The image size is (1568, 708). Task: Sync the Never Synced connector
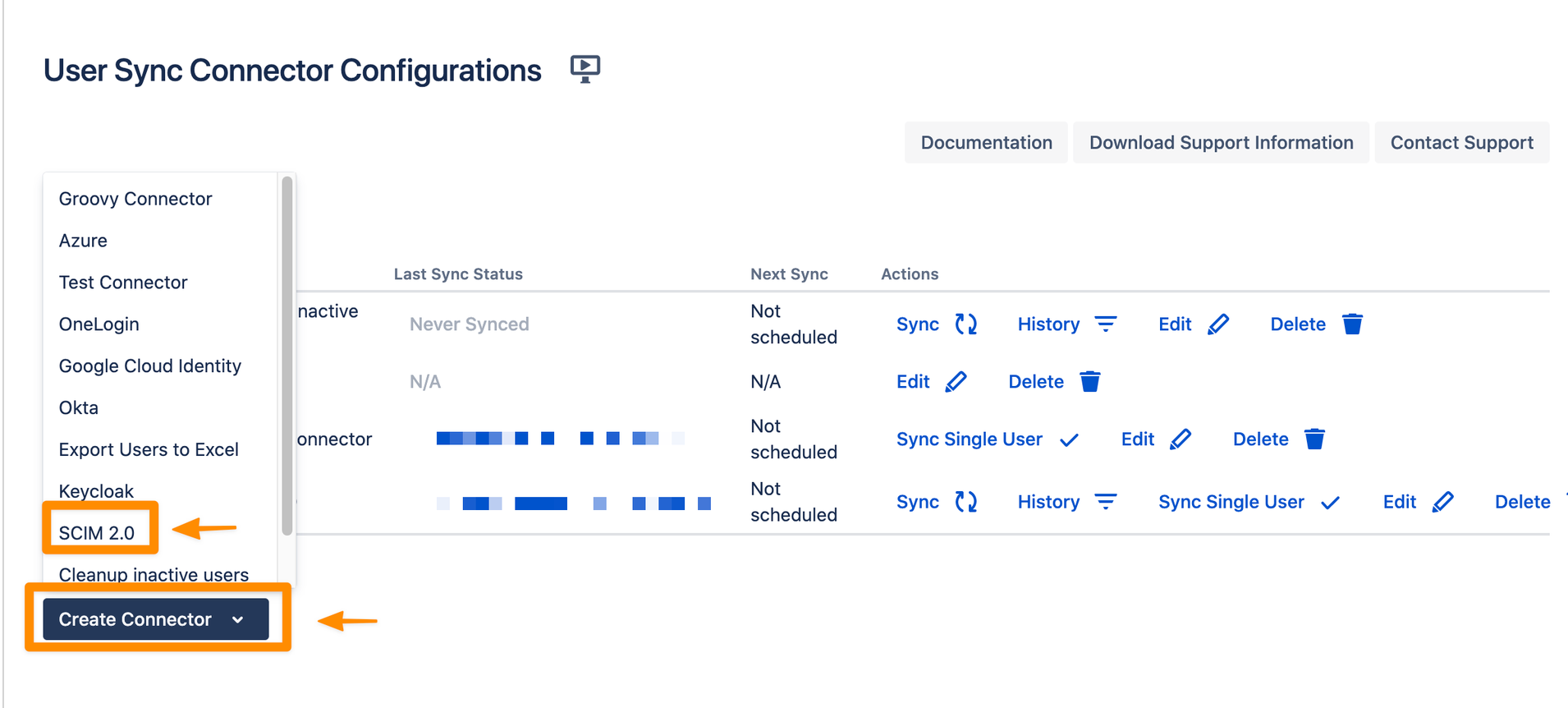[x=918, y=324]
